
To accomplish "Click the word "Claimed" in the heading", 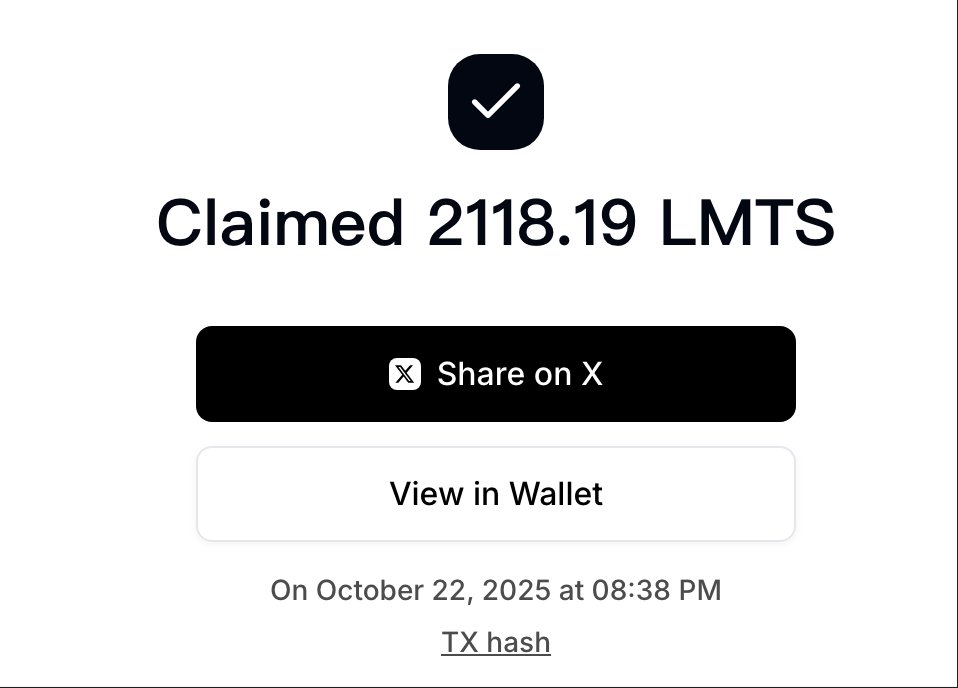I will coord(281,222).
